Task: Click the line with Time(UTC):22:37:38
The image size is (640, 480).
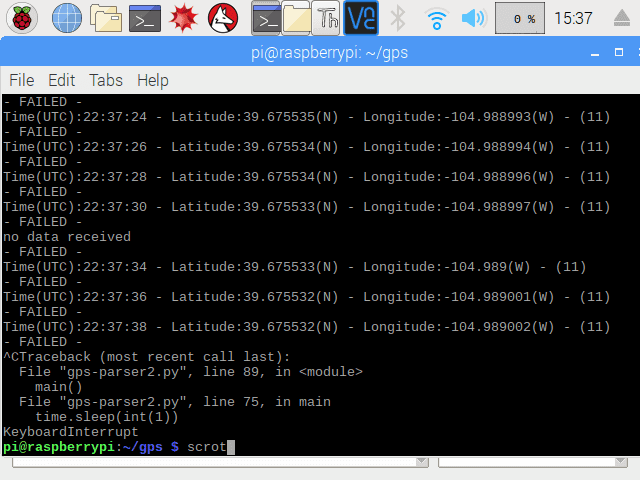Action: [x=307, y=327]
